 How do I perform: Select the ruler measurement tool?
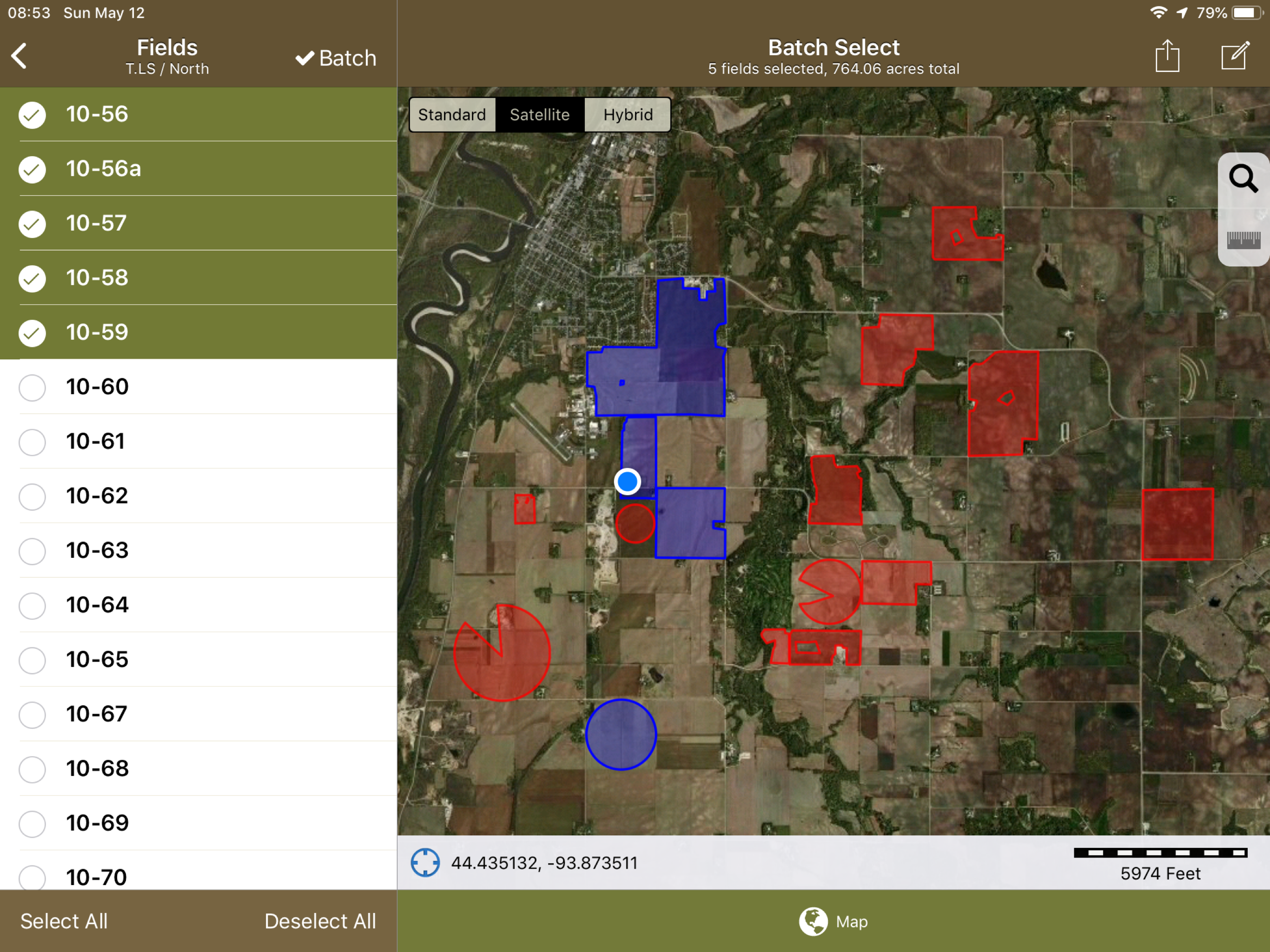pyautogui.click(x=1243, y=239)
